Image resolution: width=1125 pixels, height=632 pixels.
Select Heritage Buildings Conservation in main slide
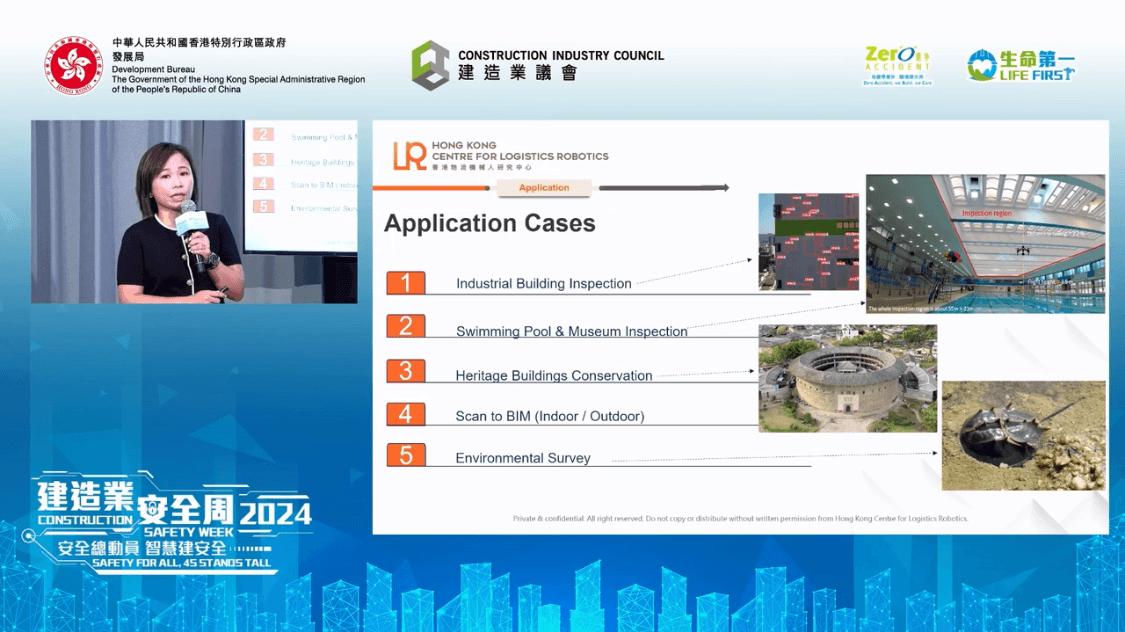pos(553,376)
